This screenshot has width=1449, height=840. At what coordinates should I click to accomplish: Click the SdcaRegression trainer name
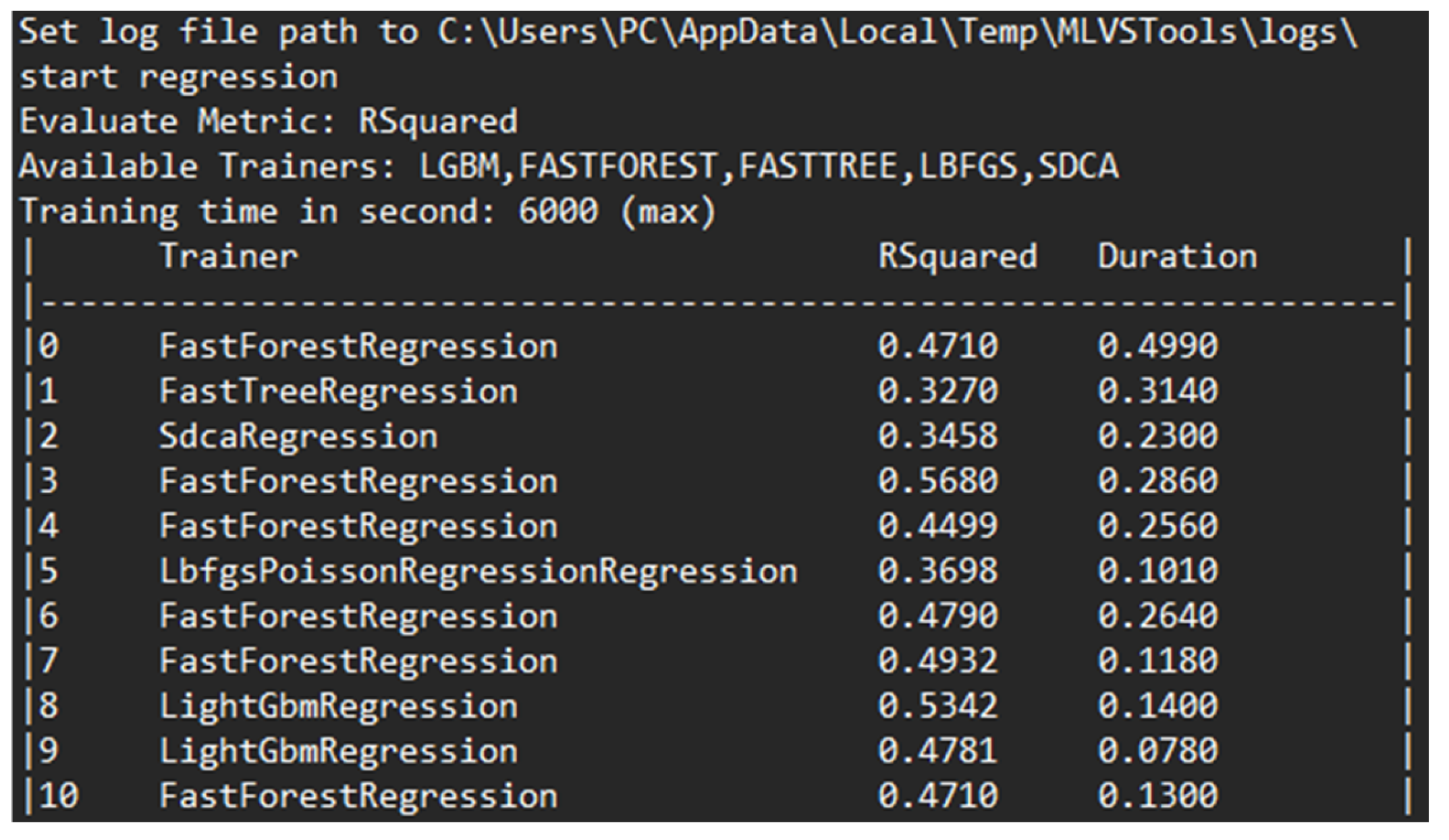[x=298, y=437]
